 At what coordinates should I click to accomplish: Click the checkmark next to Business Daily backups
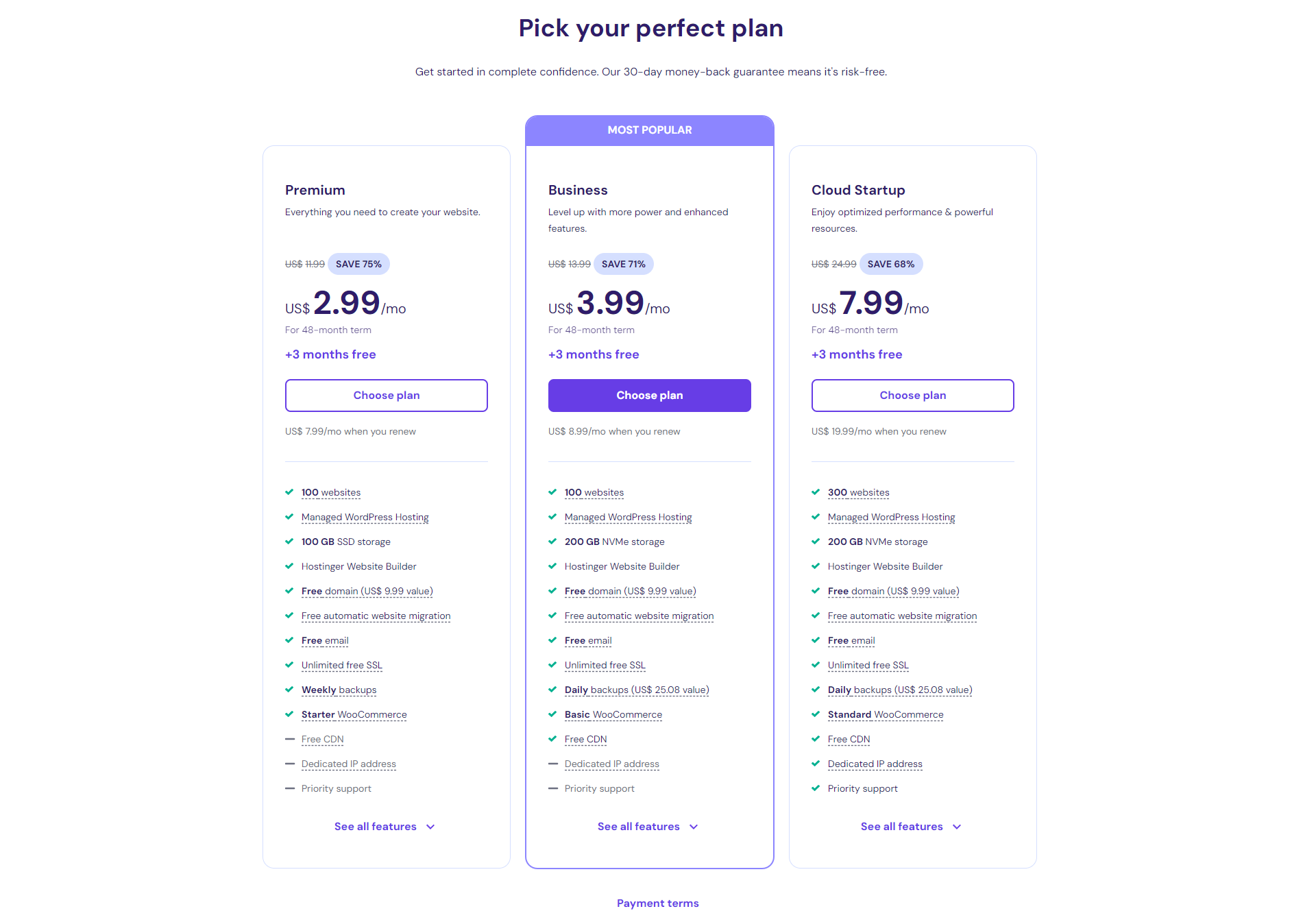point(552,689)
